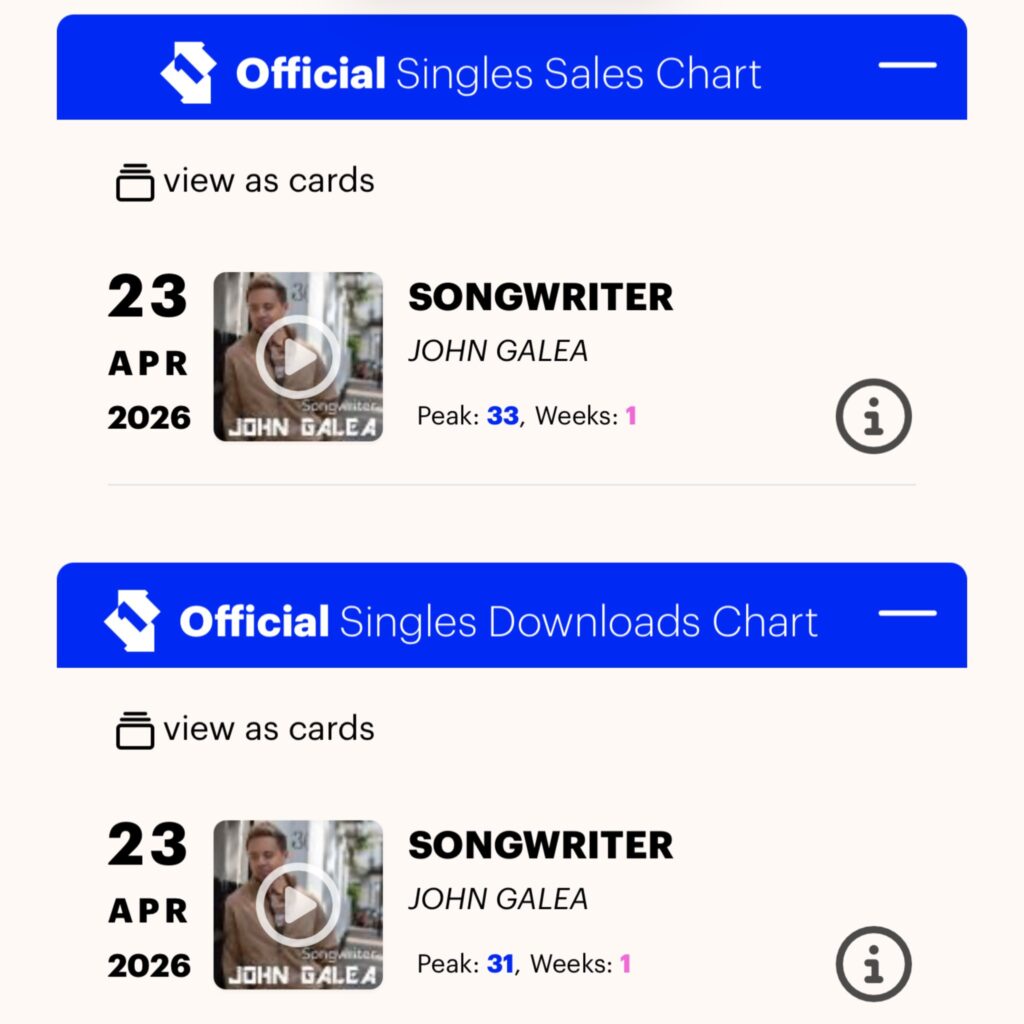
Task: Open SONGWRITER title in the Sales Chart
Action: click(x=540, y=297)
